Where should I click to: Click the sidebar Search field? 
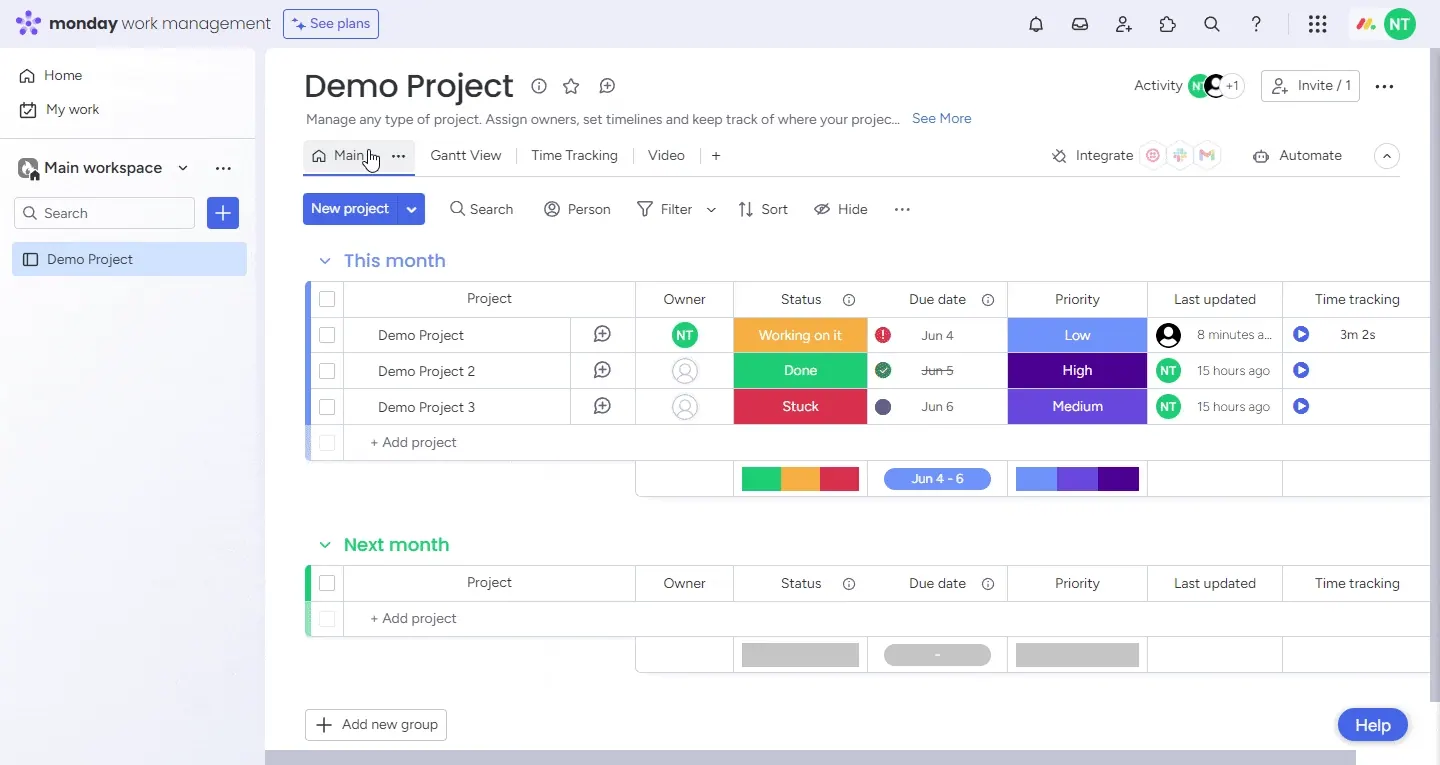pyautogui.click(x=105, y=213)
